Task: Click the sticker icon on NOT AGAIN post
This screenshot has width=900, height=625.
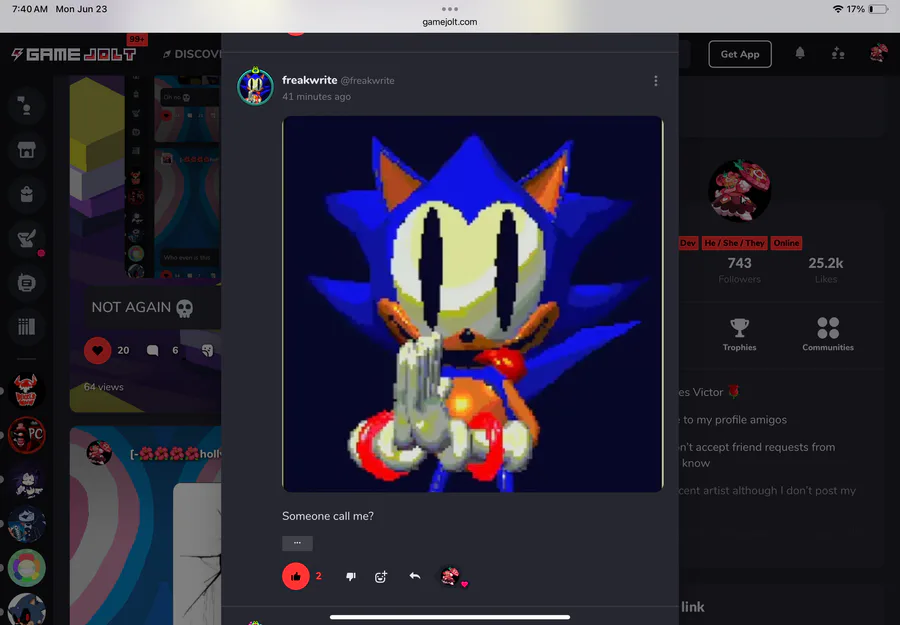Action: click(208, 350)
